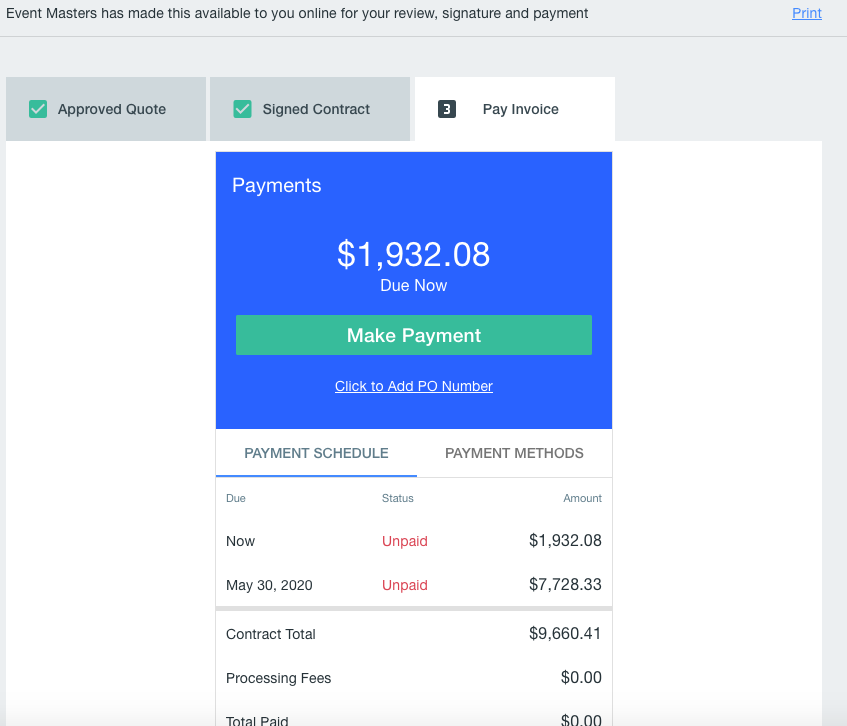Click Unpaid status in May 30 row

(x=405, y=585)
